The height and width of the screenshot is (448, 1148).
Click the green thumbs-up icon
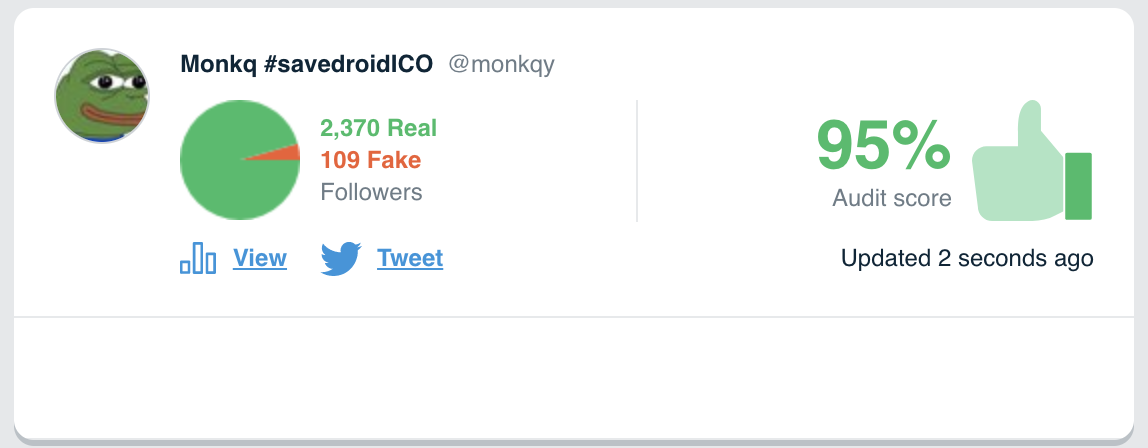tap(1031, 160)
